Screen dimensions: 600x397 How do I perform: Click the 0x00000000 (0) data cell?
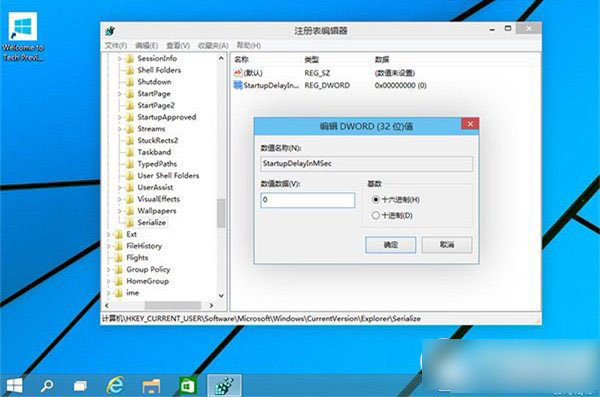(401, 85)
